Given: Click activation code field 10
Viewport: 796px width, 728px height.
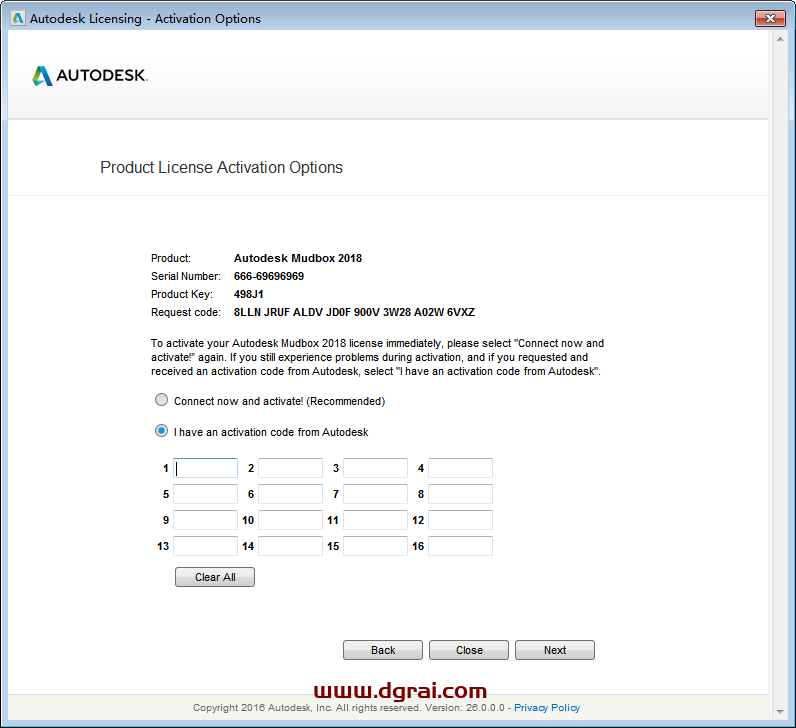Looking at the screenshot, I should pos(290,520).
